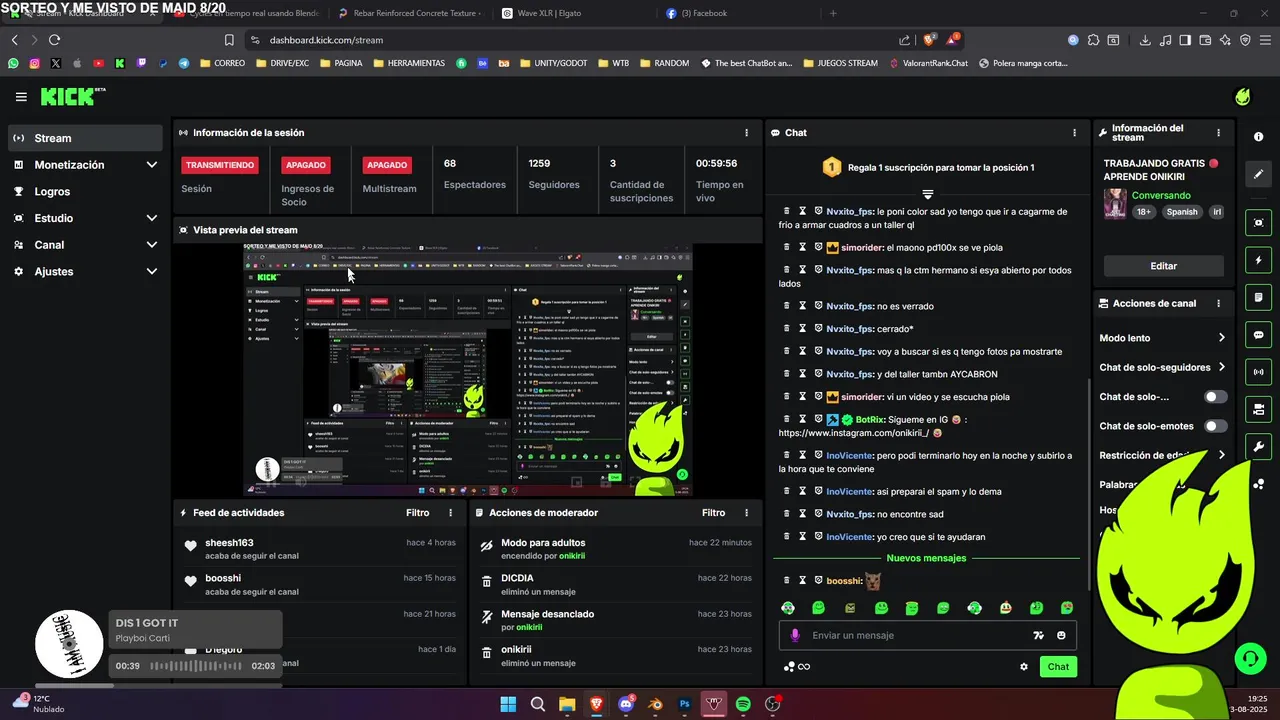This screenshot has width=1280, height=720.
Task: Expand the Monetización sidebar section
Action: pos(85,165)
